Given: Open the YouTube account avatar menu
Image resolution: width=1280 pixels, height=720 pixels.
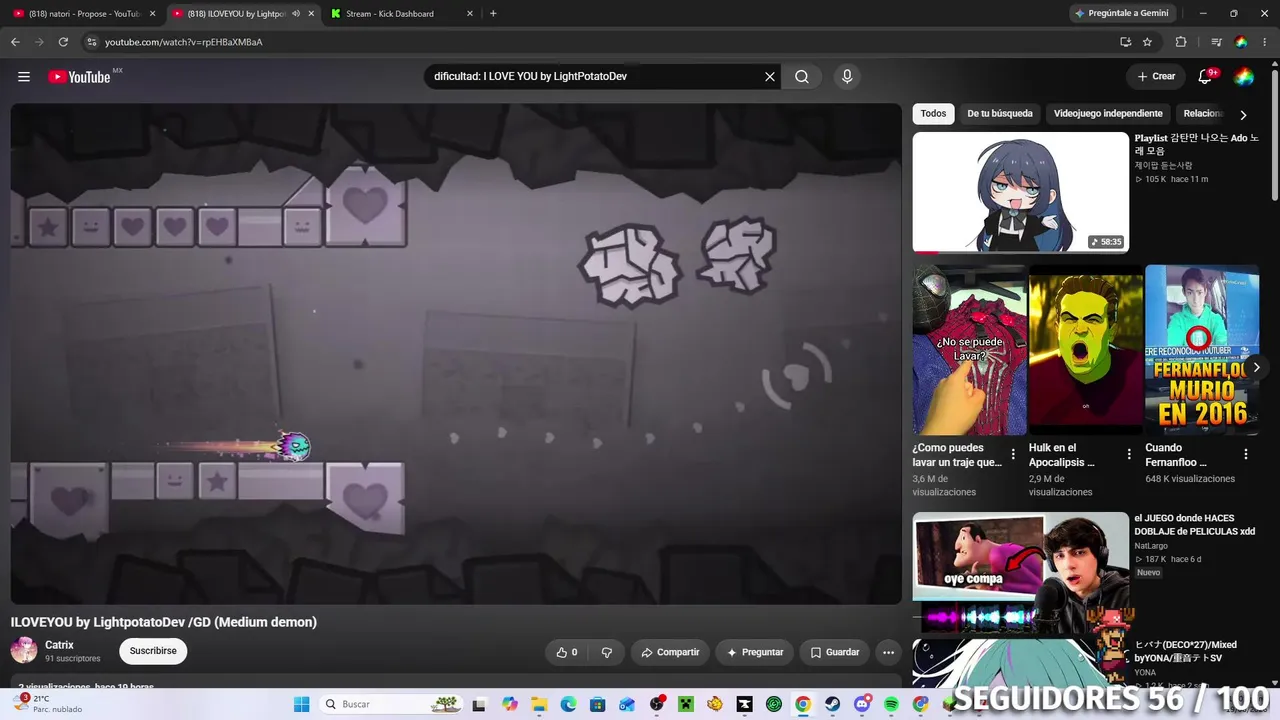Looking at the screenshot, I should 1244,77.
